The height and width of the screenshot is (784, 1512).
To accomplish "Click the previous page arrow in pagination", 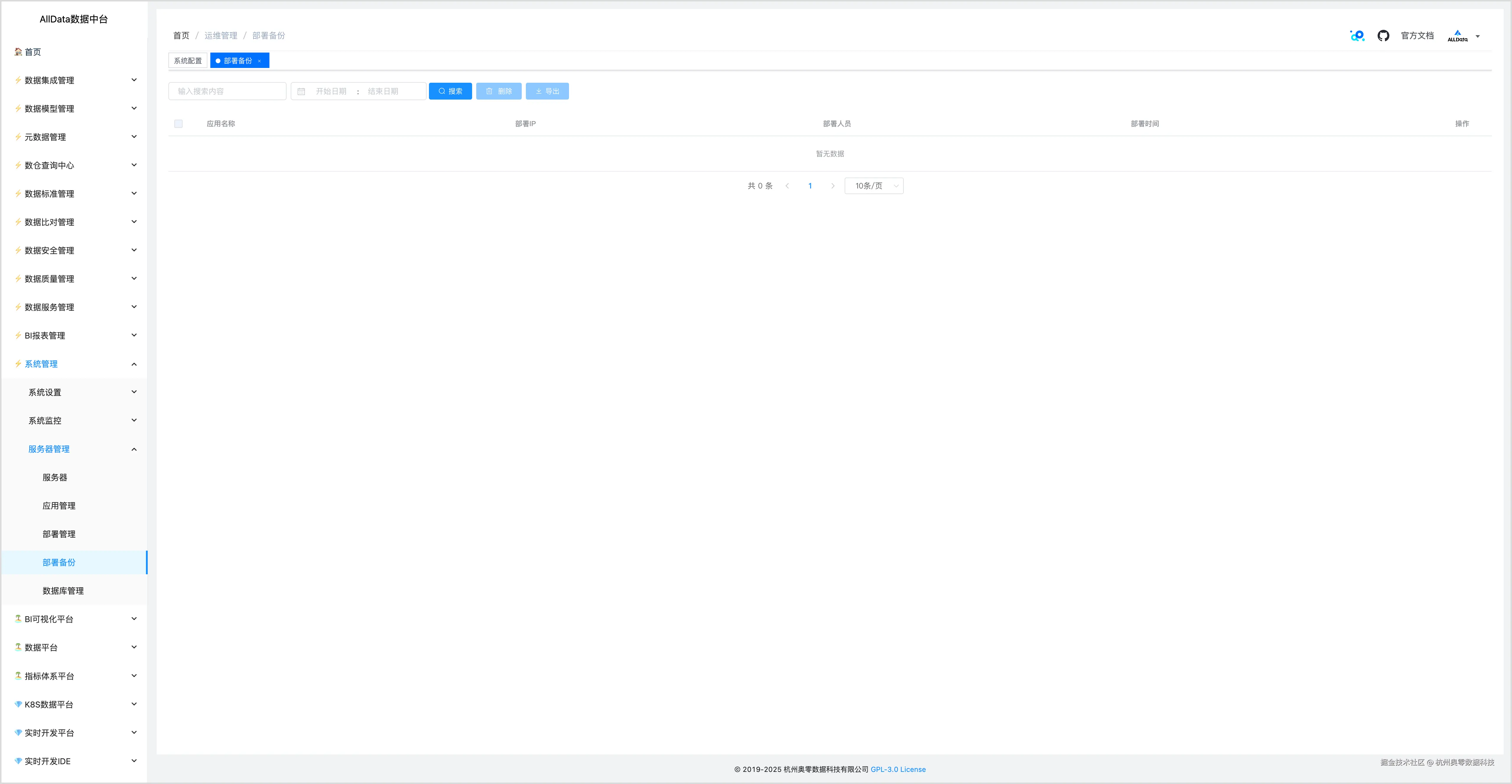I will 787,186.
